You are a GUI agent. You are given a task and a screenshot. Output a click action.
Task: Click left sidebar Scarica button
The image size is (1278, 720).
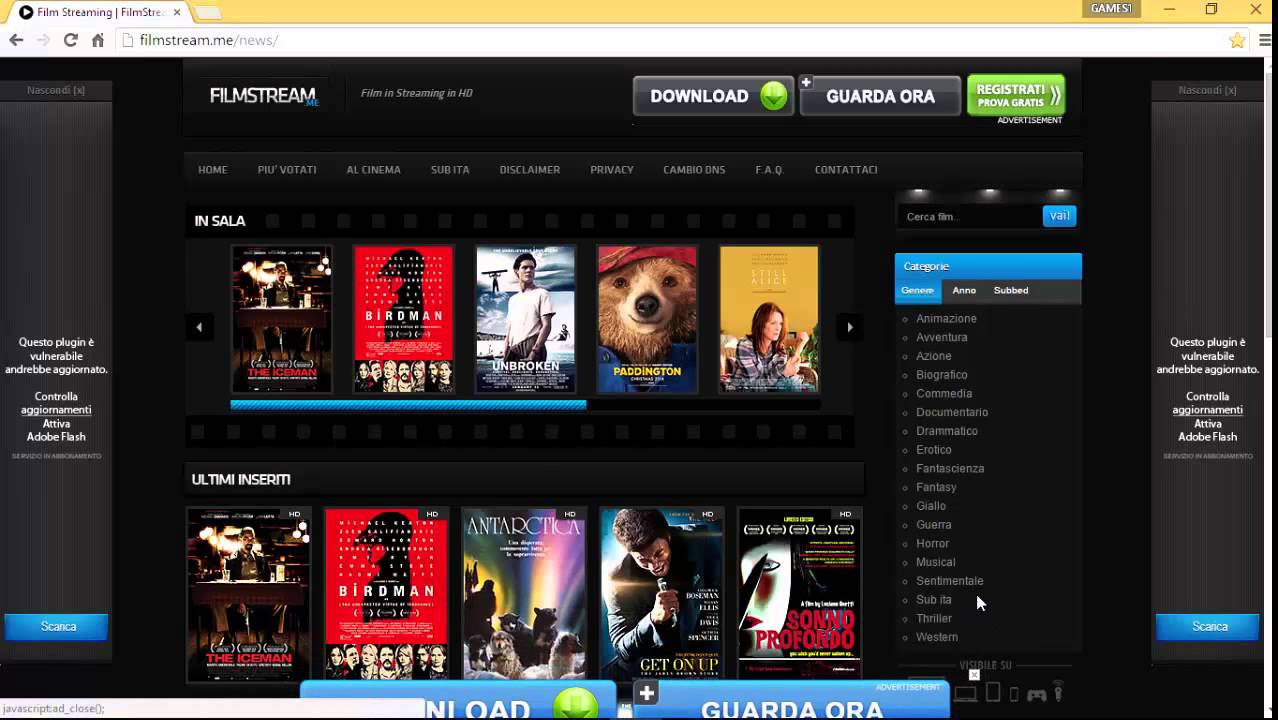coord(58,627)
